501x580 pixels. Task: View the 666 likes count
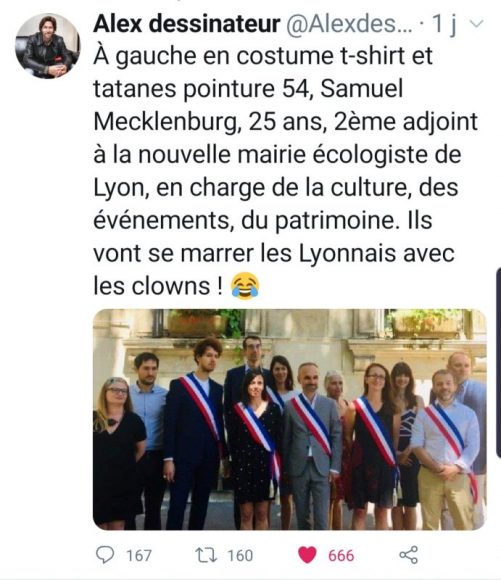(x=341, y=556)
